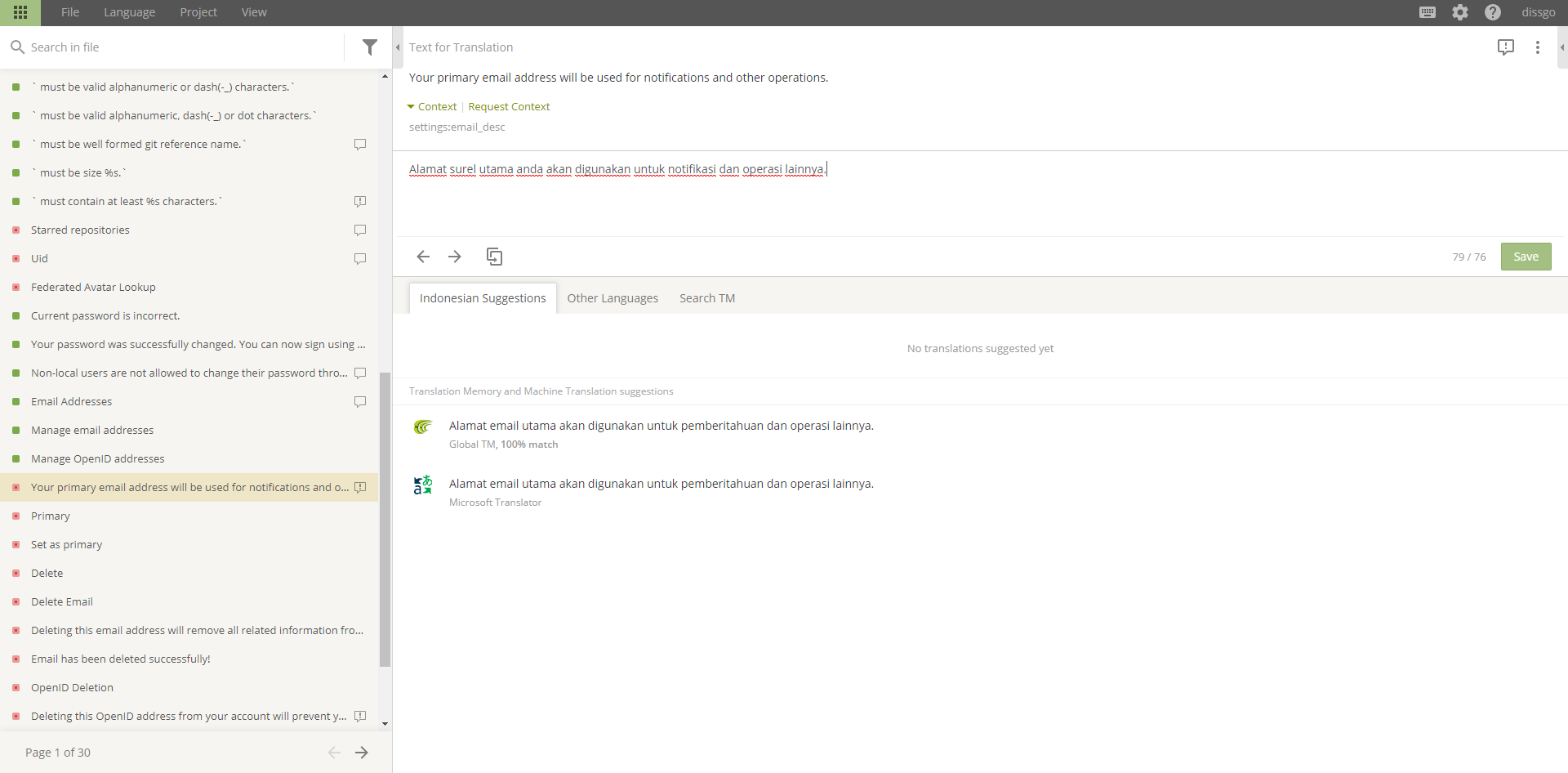Go to previous page of strings

(x=334, y=753)
